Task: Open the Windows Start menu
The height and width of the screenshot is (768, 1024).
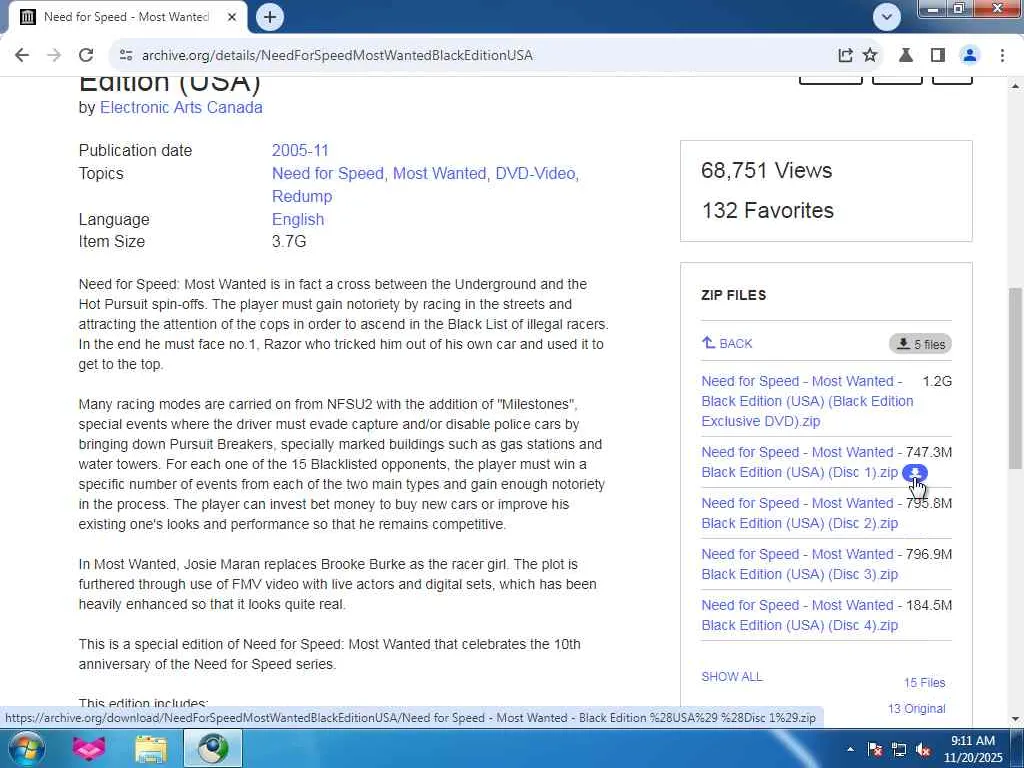Action: click(26, 748)
